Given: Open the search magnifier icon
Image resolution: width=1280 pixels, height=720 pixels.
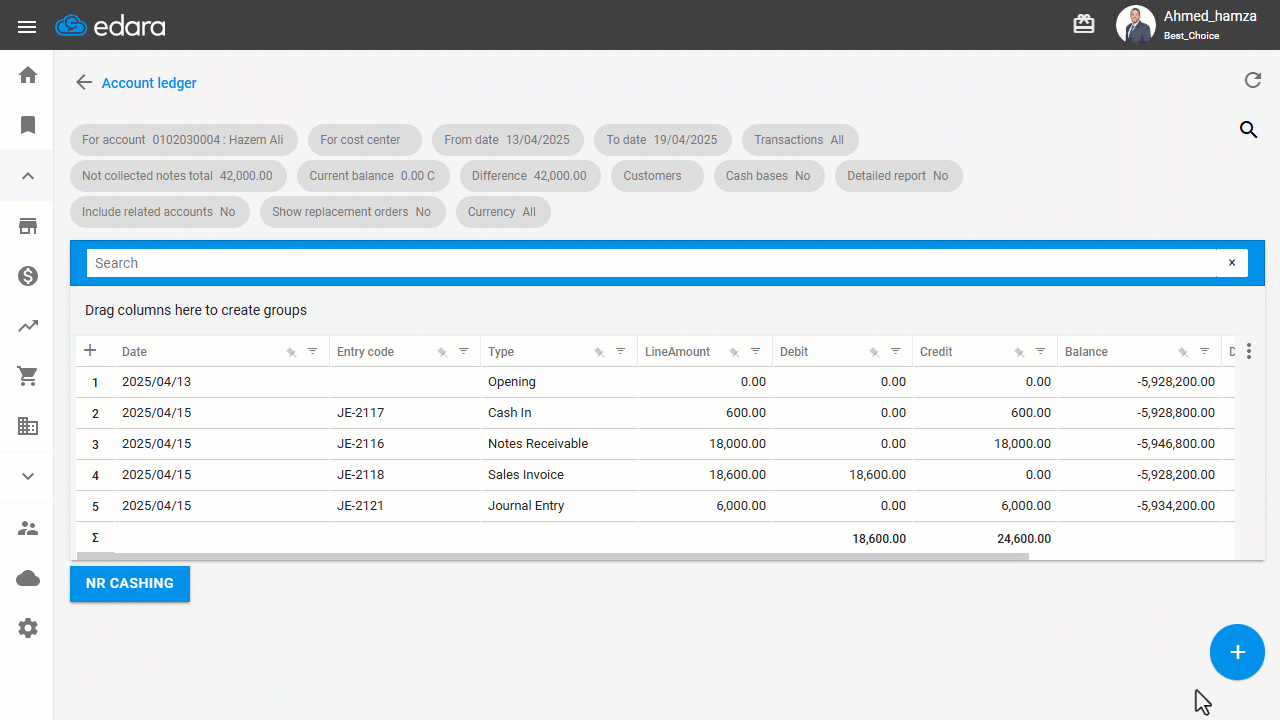Looking at the screenshot, I should tap(1248, 129).
